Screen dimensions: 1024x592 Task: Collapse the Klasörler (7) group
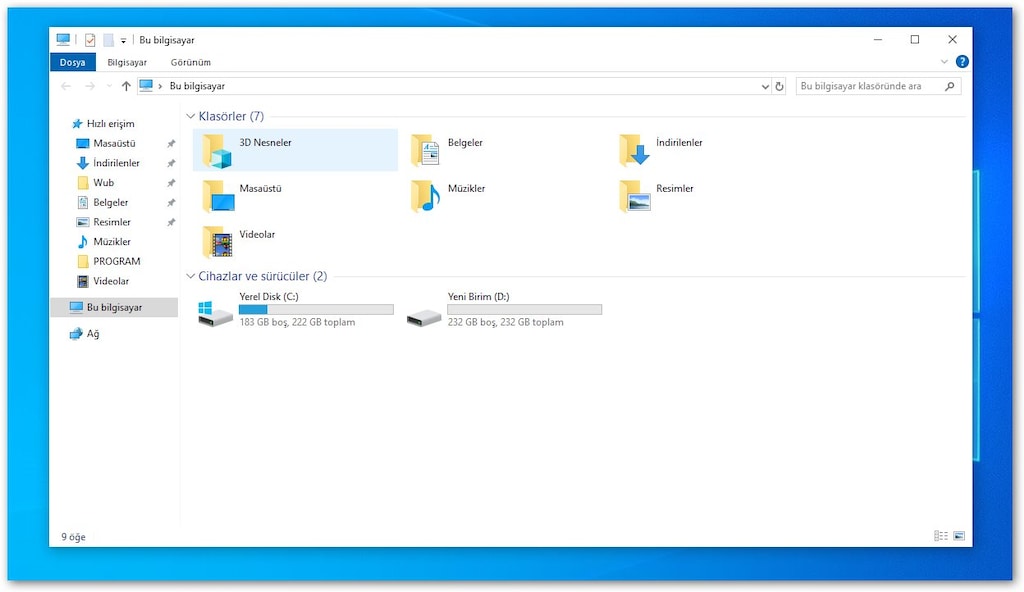191,116
